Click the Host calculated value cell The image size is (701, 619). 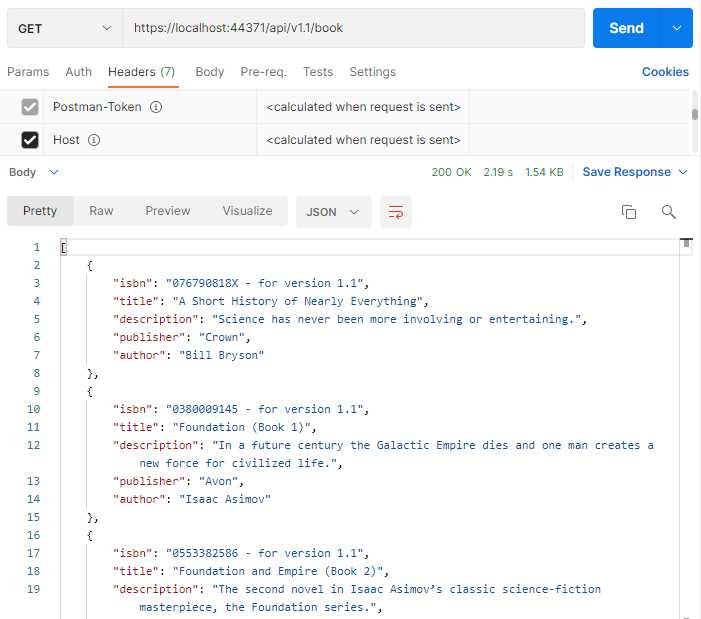pos(363,140)
